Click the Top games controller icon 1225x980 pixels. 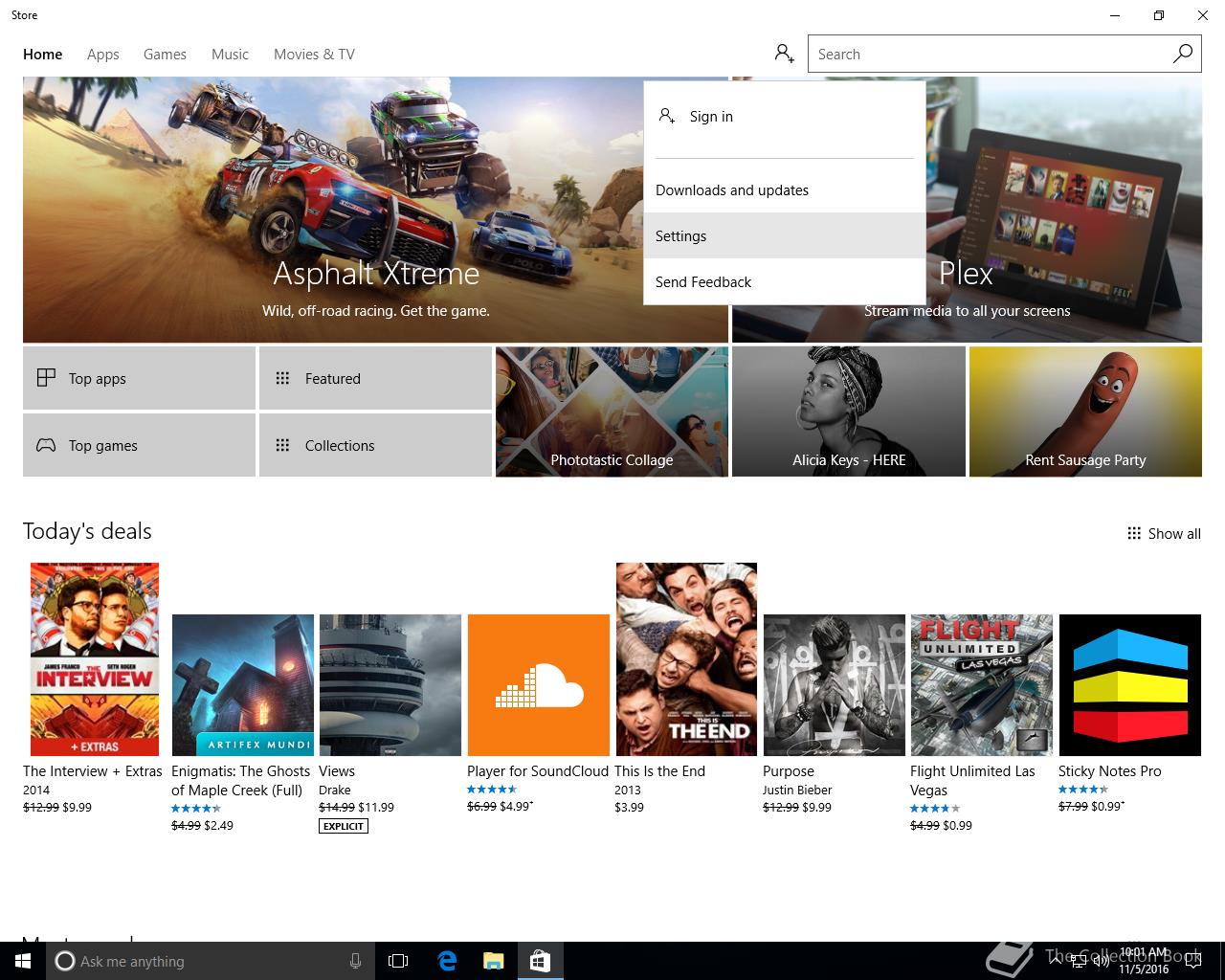click(46, 445)
